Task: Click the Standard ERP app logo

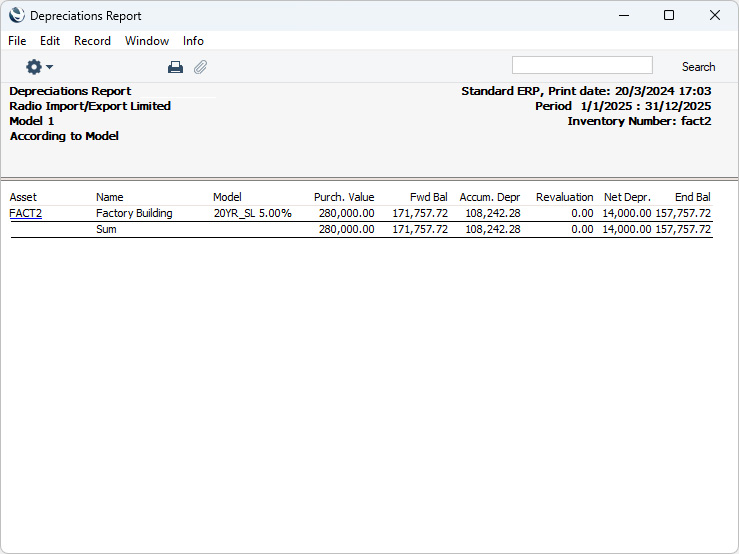Action: point(16,15)
